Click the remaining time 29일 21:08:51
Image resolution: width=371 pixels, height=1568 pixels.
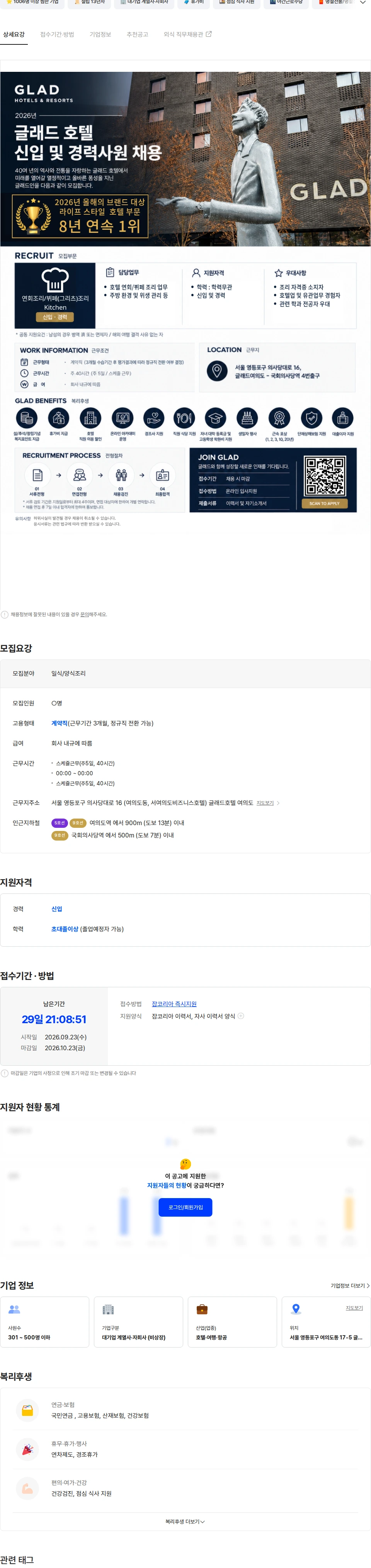click(54, 1019)
